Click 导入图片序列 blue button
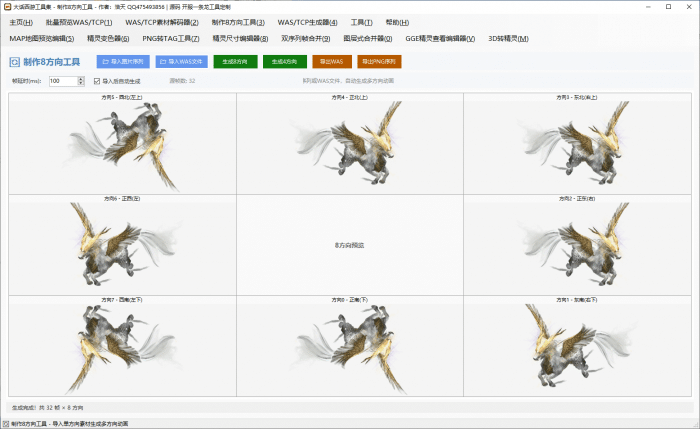 123,62
